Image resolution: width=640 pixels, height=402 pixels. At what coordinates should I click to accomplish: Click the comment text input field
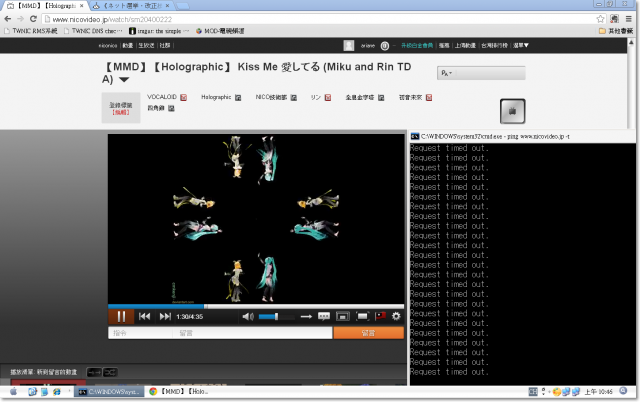[x=253, y=333]
